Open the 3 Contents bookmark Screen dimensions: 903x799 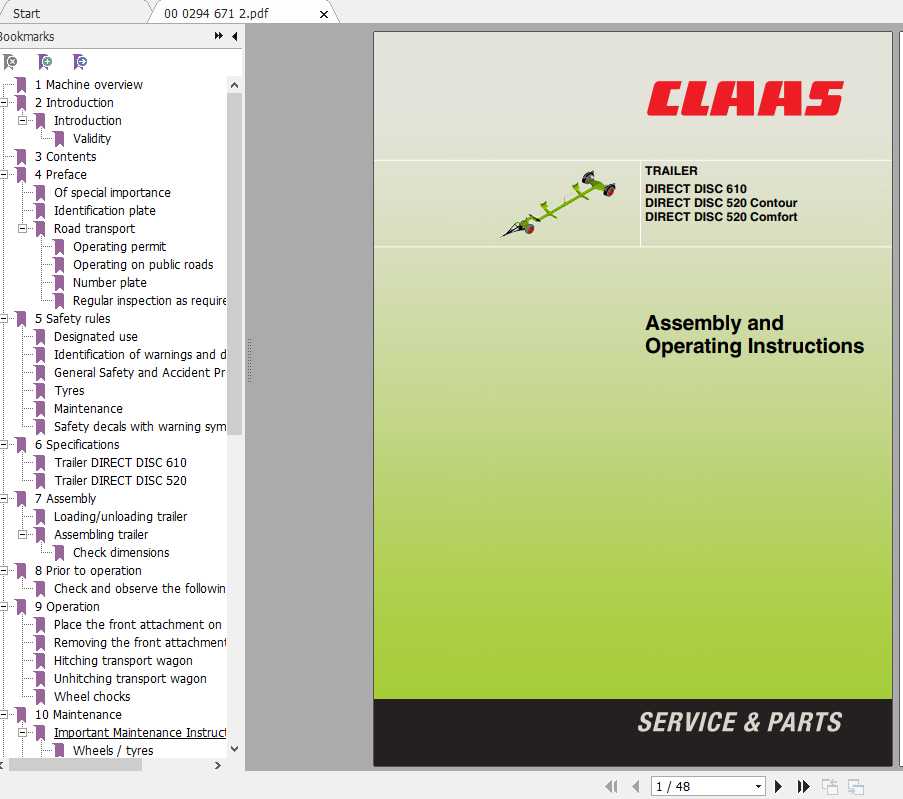(x=65, y=157)
